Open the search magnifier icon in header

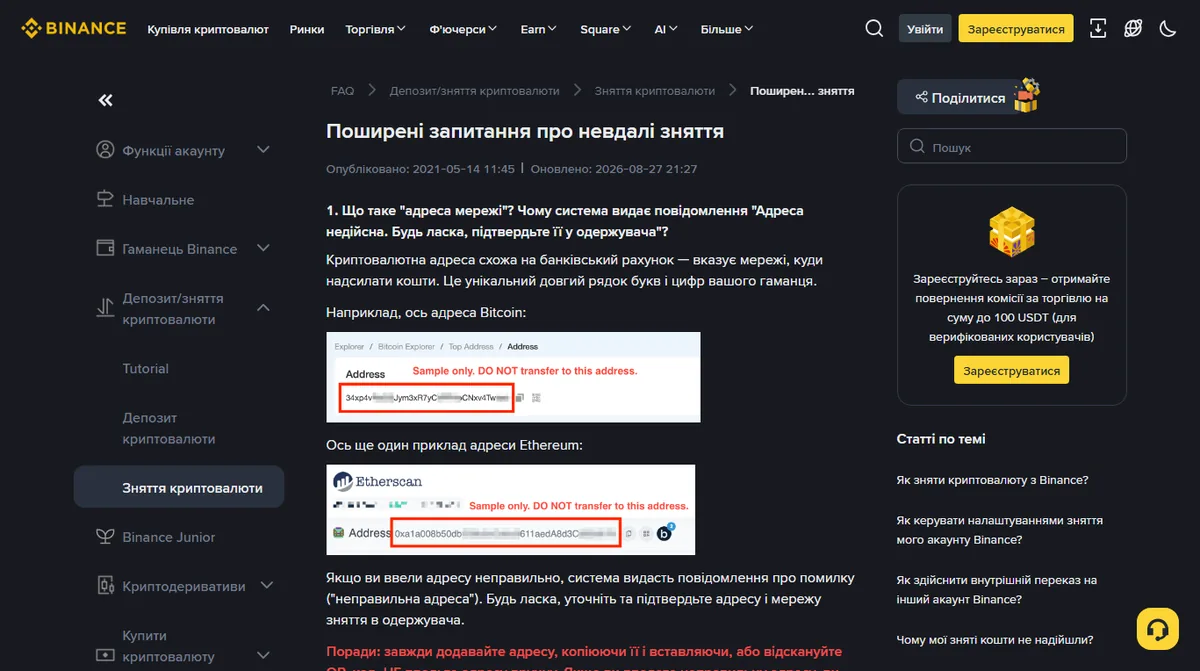874,29
